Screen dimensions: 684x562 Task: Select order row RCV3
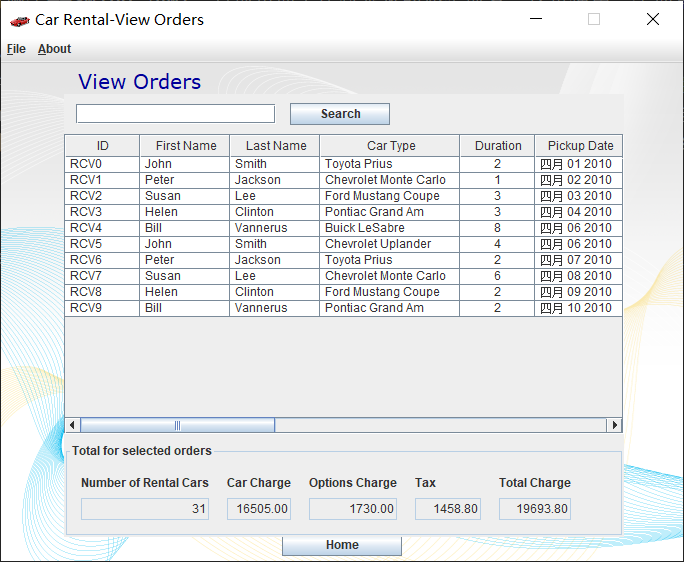pos(343,212)
